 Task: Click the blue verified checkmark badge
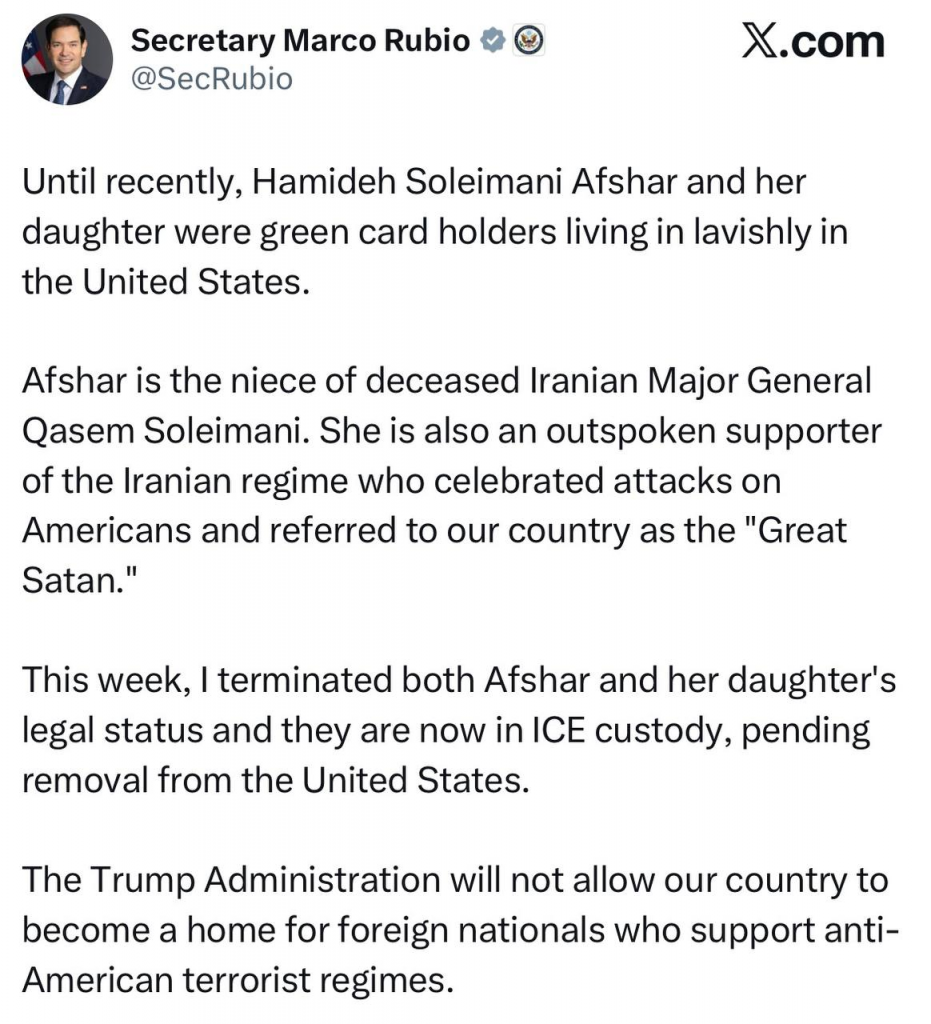tap(492, 41)
